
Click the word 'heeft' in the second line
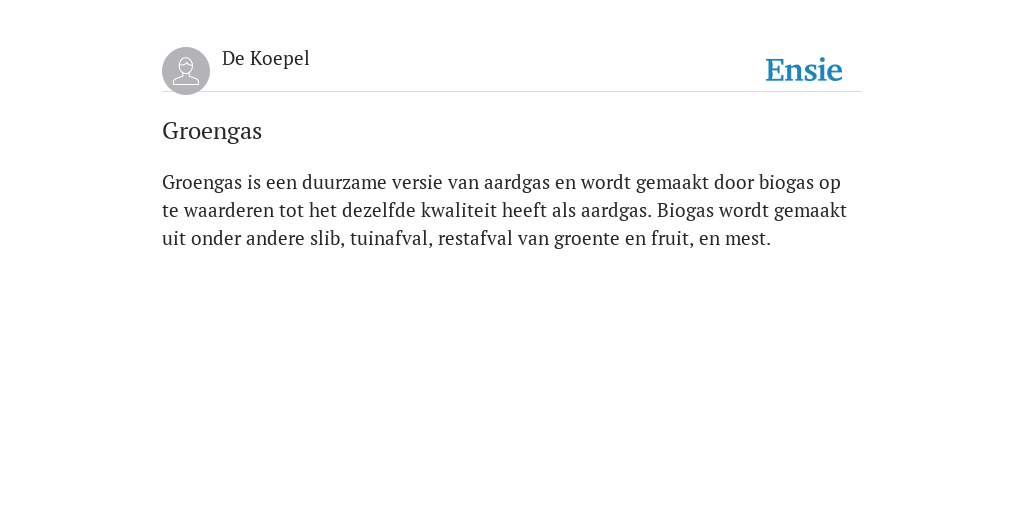(x=524, y=211)
